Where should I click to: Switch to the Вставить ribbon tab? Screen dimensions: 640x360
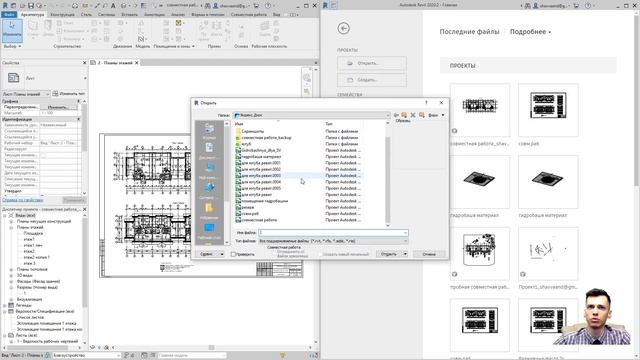129,15
